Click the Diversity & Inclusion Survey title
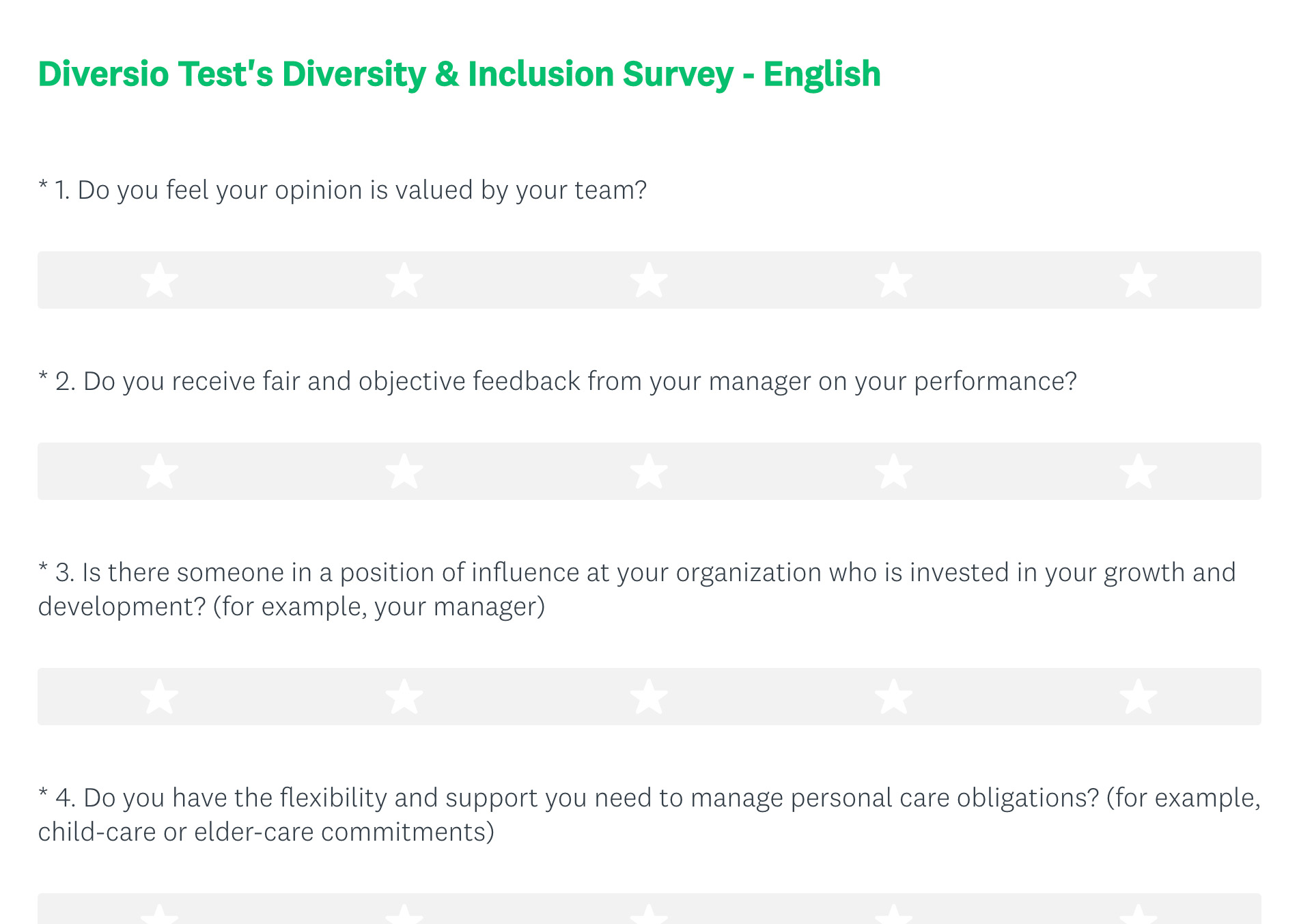Image resolution: width=1299 pixels, height=924 pixels. tap(459, 74)
